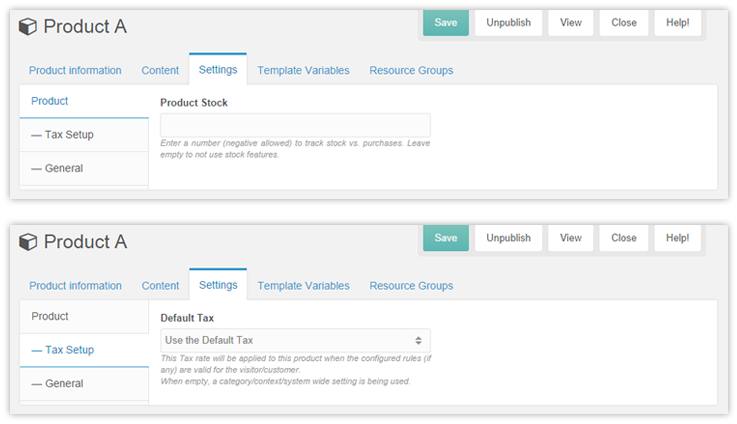Click the Product Stock field label

pyautogui.click(x=194, y=103)
